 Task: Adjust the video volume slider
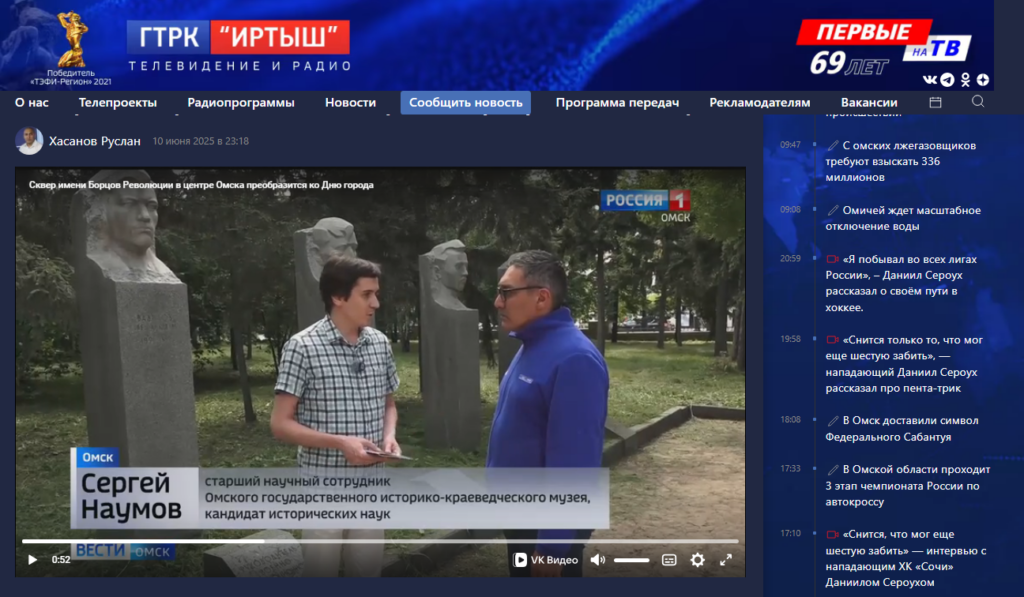point(632,560)
